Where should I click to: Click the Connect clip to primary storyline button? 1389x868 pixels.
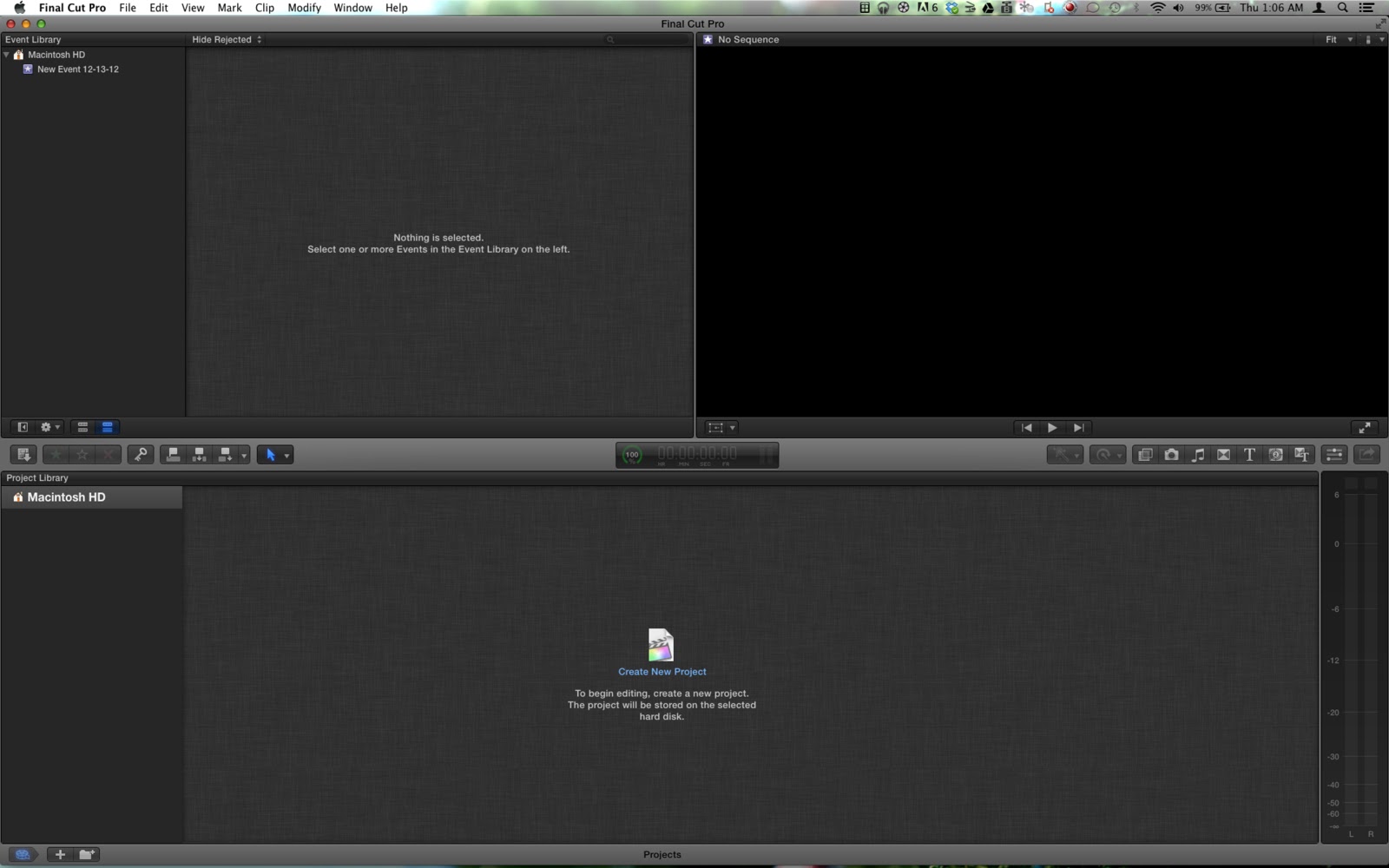(173, 455)
